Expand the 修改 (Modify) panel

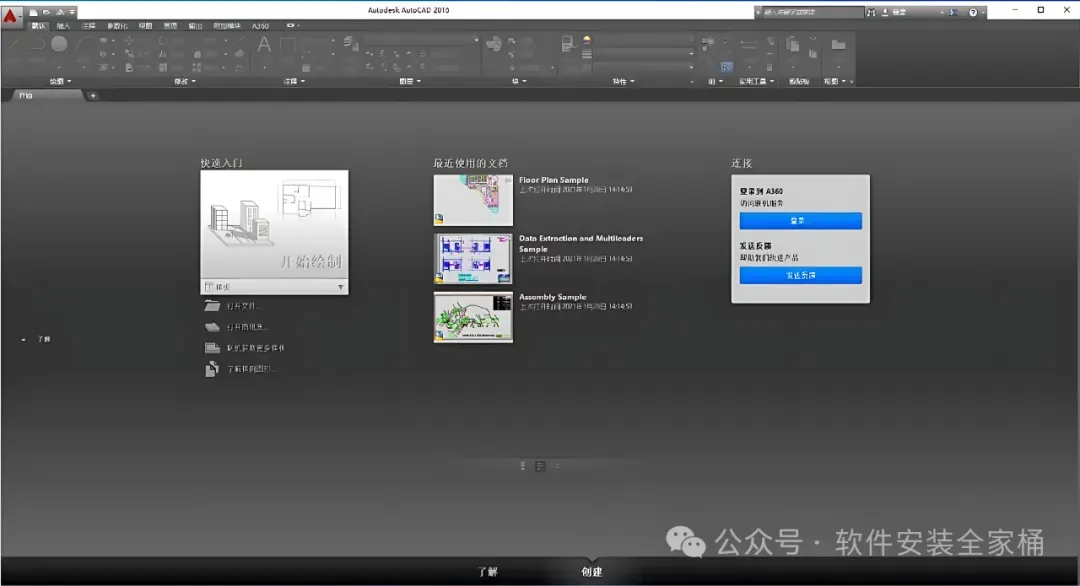point(185,81)
